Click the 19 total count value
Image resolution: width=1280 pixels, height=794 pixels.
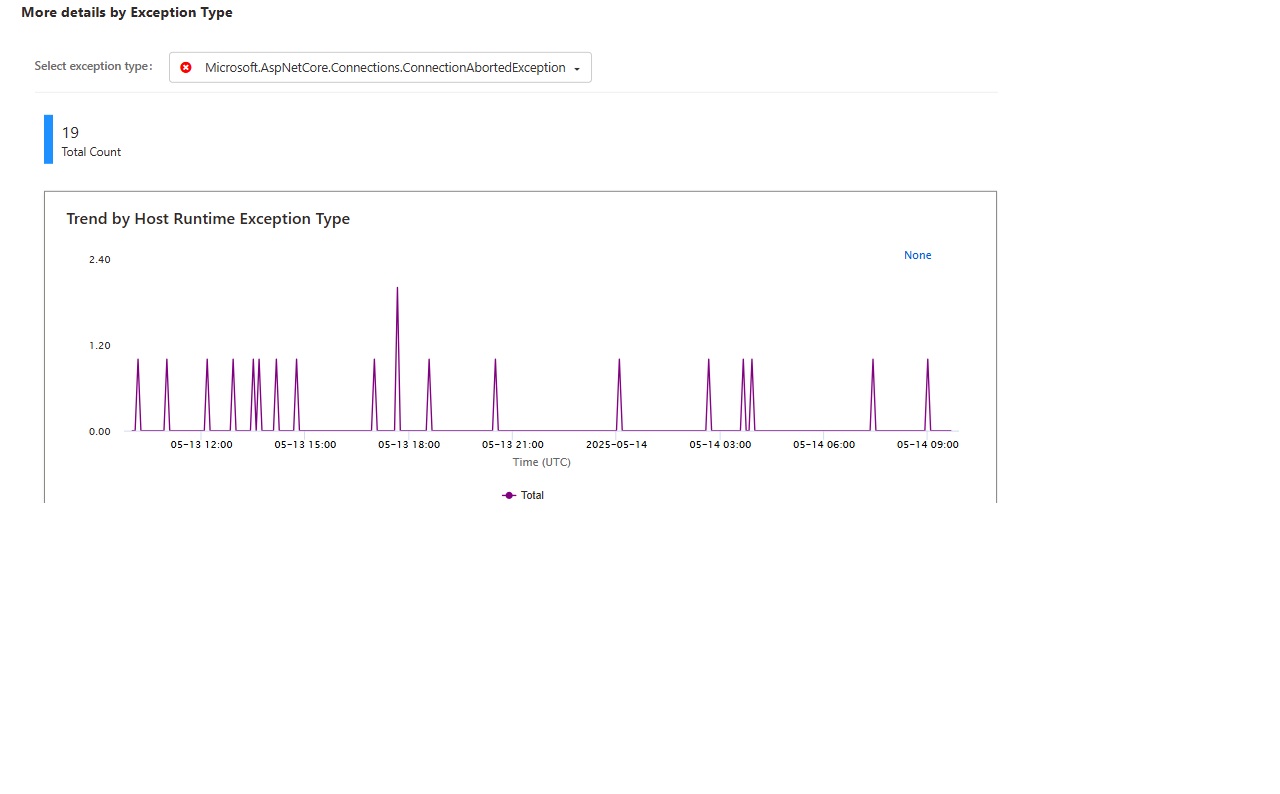pos(70,132)
